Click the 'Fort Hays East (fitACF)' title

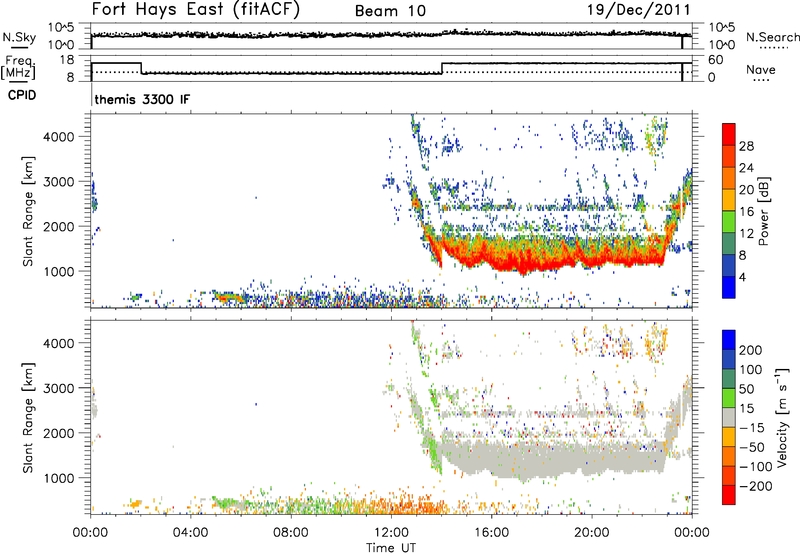pyautogui.click(x=196, y=9)
